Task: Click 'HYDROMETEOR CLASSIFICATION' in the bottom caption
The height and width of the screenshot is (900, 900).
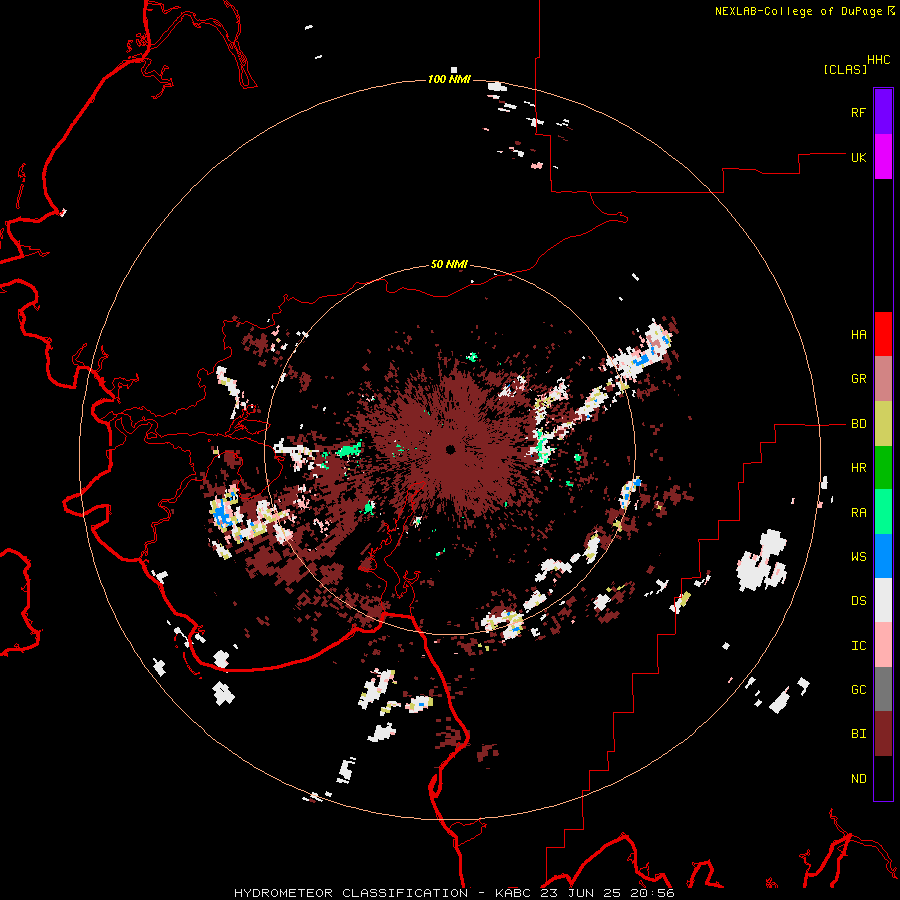Action: point(351,893)
